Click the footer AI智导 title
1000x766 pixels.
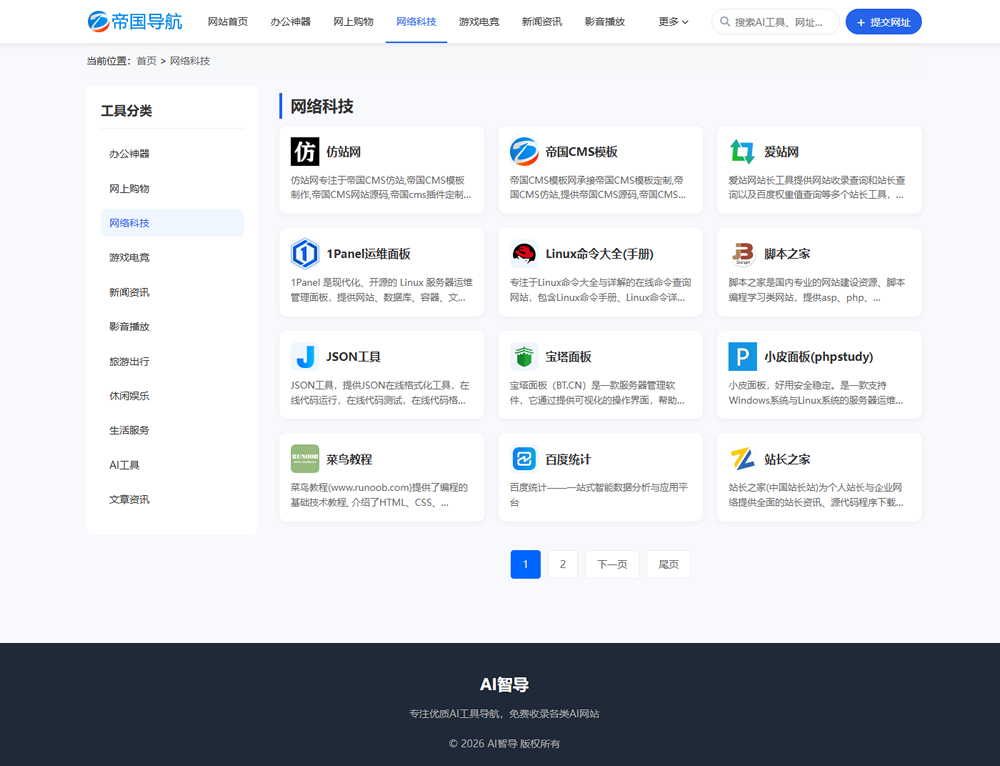point(504,684)
